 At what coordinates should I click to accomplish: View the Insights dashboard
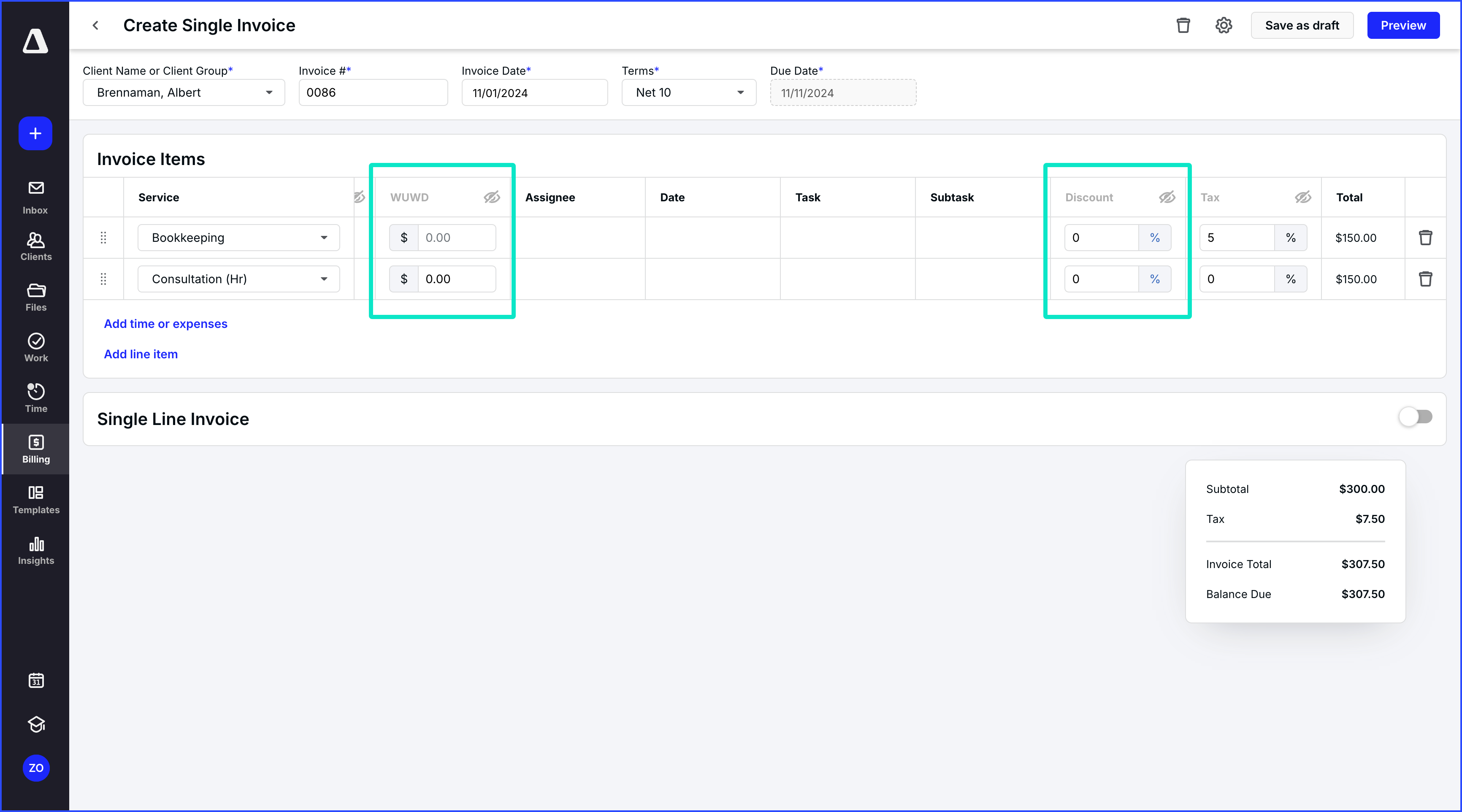(x=35, y=550)
